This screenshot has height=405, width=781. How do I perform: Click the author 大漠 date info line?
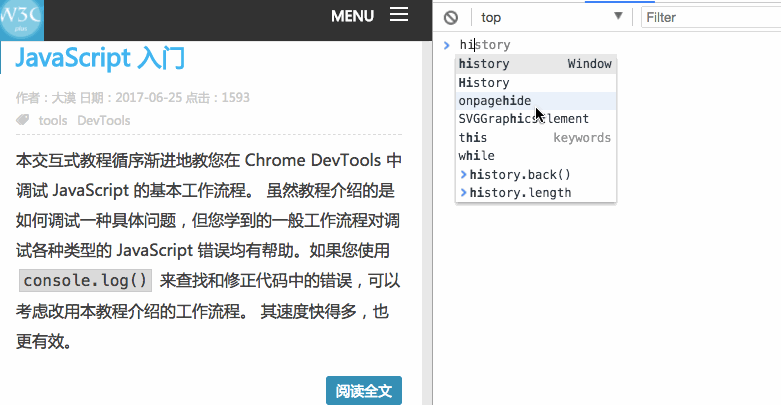point(132,98)
